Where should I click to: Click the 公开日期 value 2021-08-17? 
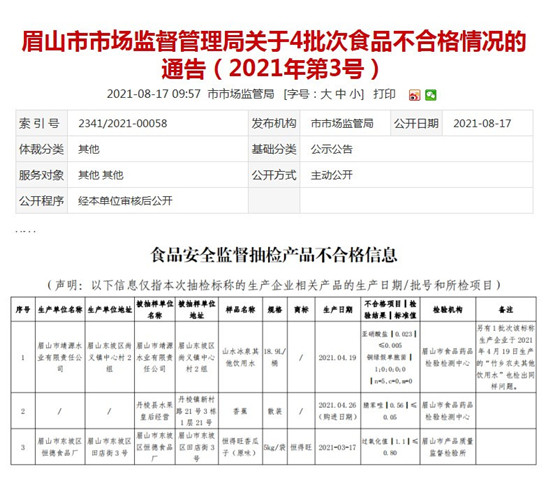click(x=482, y=124)
